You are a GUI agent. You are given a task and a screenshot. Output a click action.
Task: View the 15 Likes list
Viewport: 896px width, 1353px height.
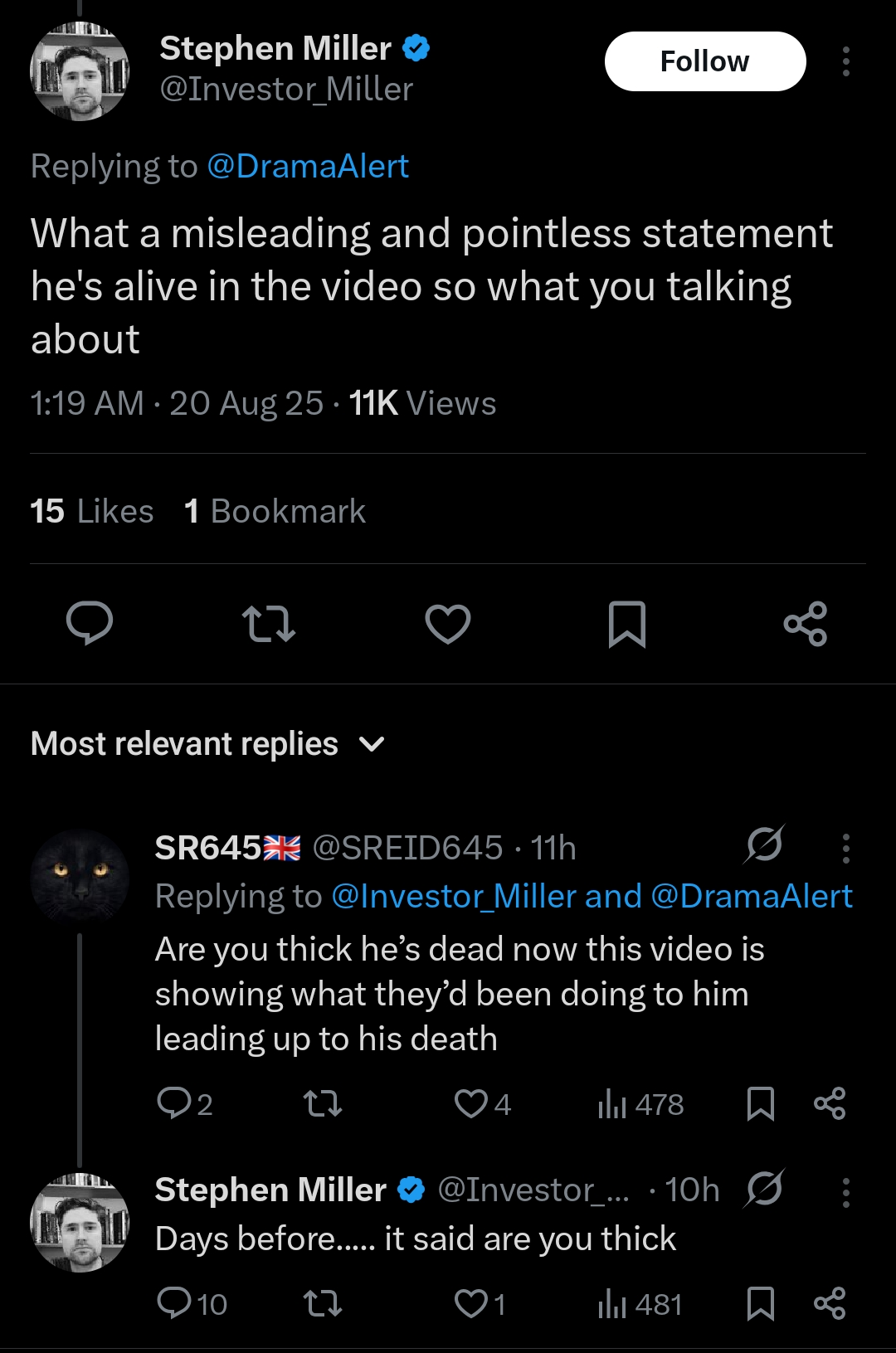[92, 511]
